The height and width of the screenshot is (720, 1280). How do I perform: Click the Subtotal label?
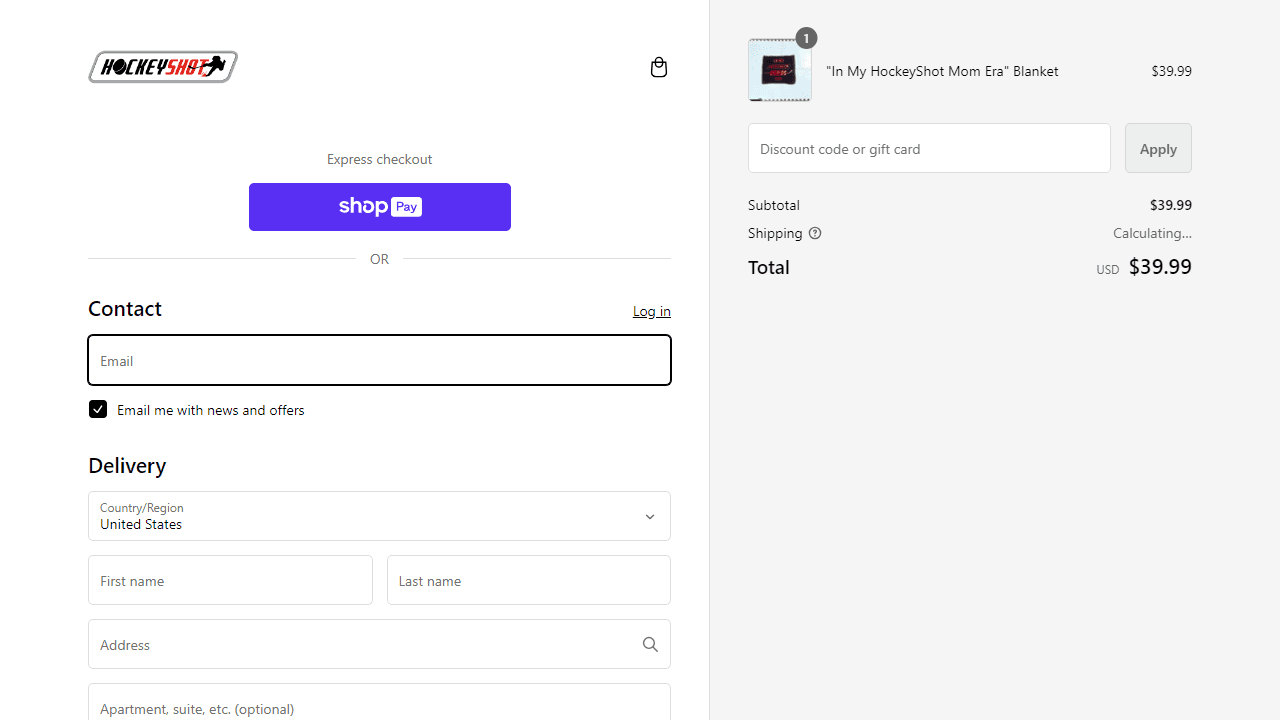(774, 205)
